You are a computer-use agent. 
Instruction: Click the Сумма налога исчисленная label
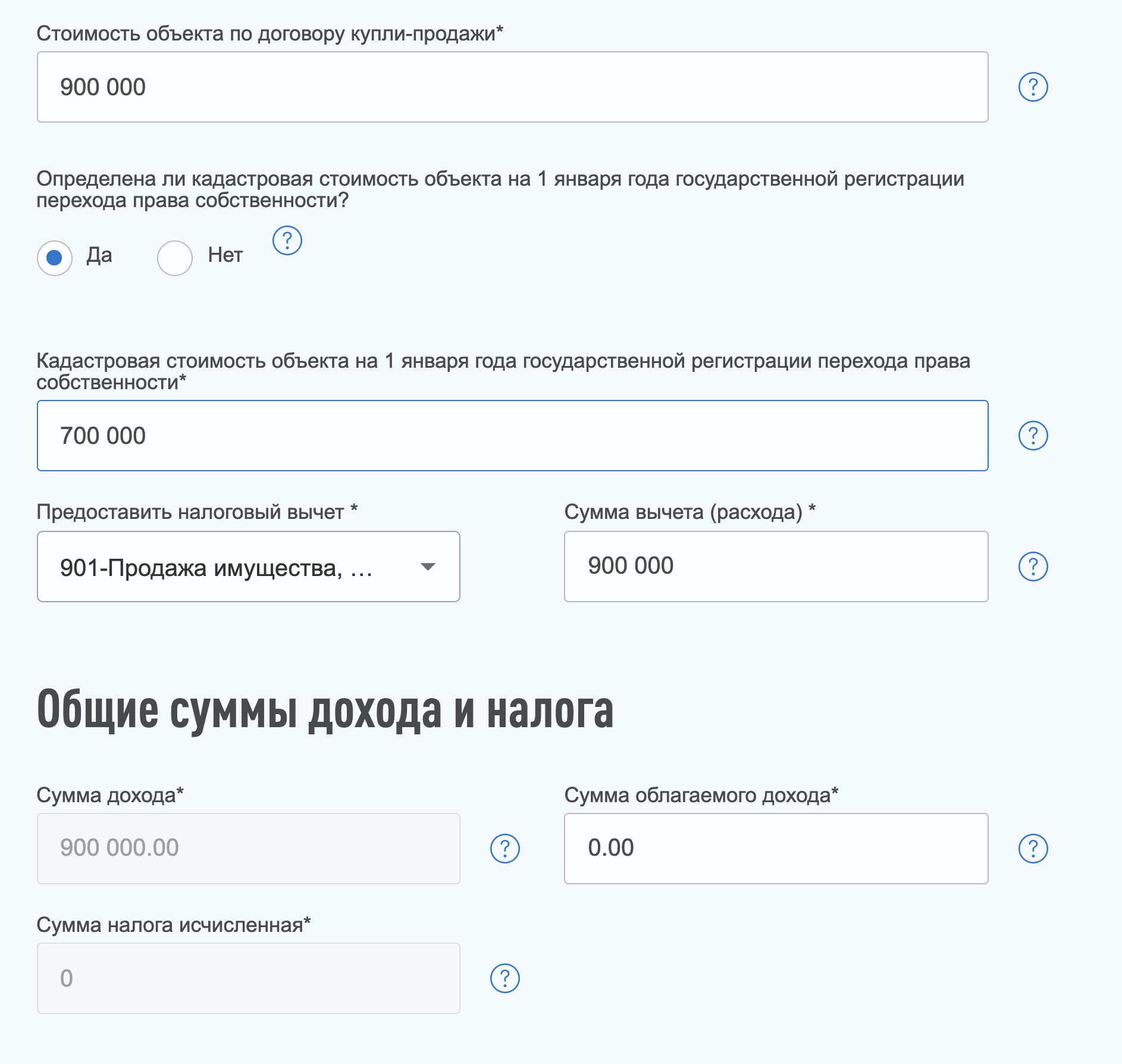click(174, 925)
